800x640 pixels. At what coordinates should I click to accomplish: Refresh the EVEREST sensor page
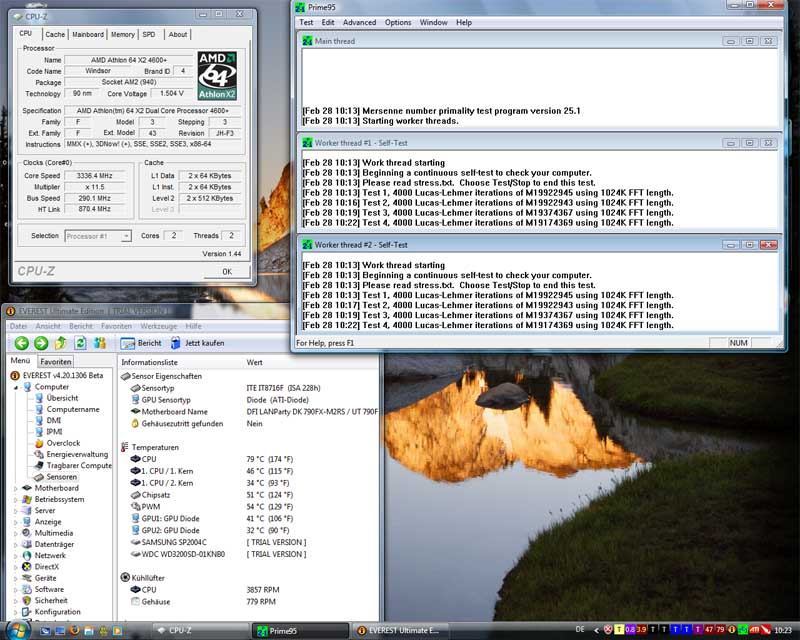80,343
